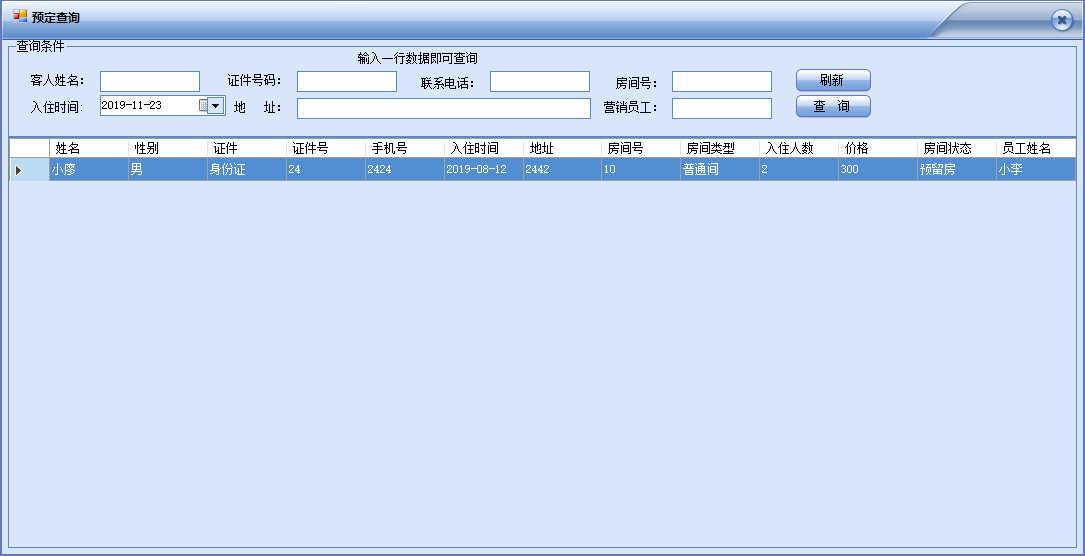Click into the 房间号 field
Viewport: 1085px width, 556px height.
[721, 81]
